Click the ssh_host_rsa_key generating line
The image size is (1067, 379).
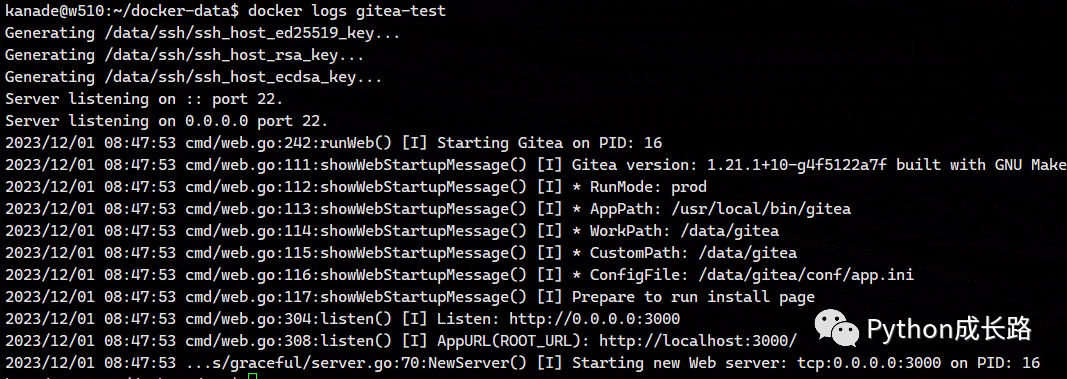tap(184, 55)
